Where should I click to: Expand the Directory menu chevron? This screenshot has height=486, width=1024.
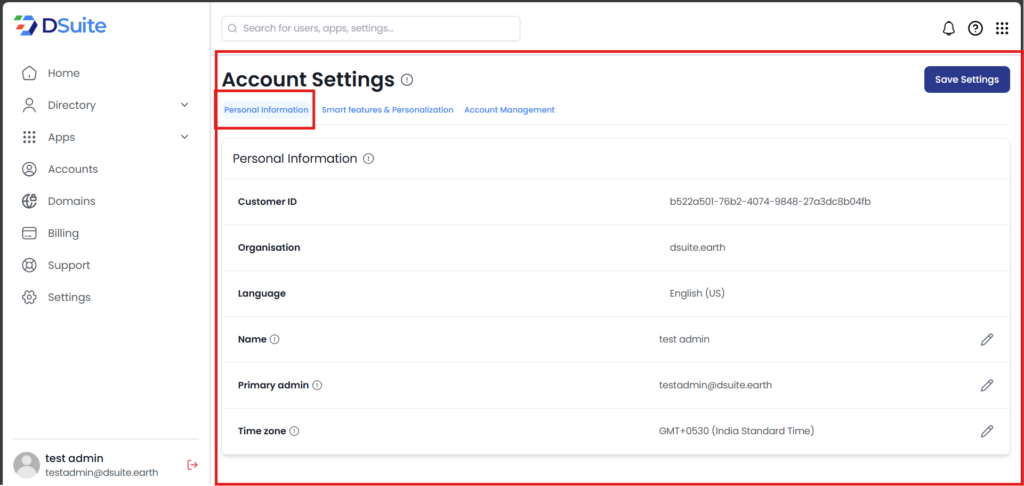(x=184, y=105)
